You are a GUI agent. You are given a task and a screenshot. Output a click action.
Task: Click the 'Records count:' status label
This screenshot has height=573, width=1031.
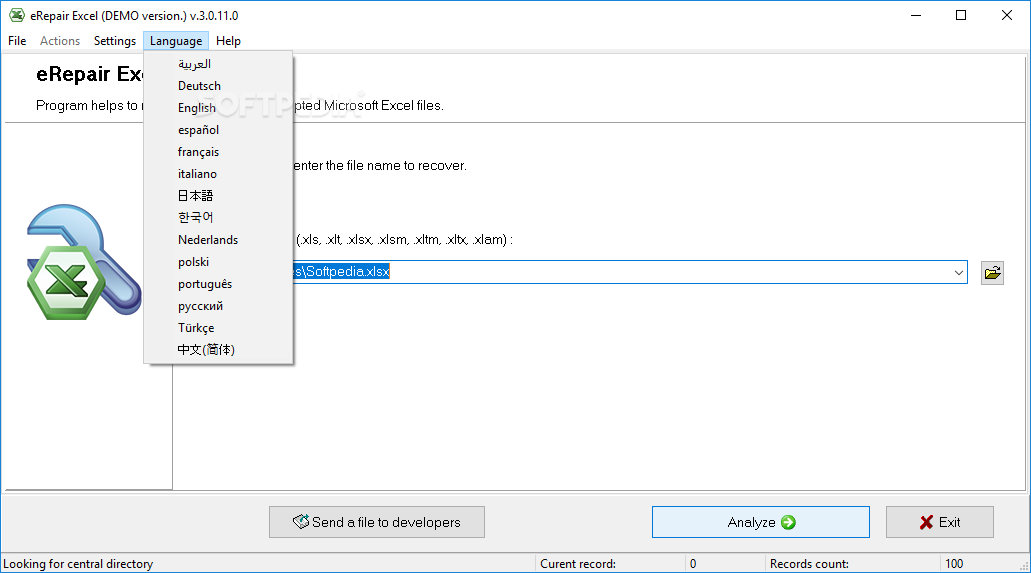809,564
